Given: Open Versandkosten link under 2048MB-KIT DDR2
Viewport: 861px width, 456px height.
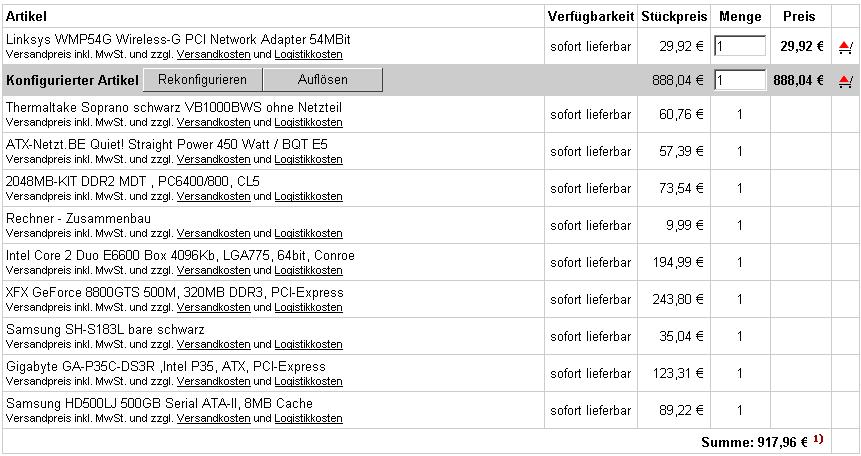Looking at the screenshot, I should (213, 196).
